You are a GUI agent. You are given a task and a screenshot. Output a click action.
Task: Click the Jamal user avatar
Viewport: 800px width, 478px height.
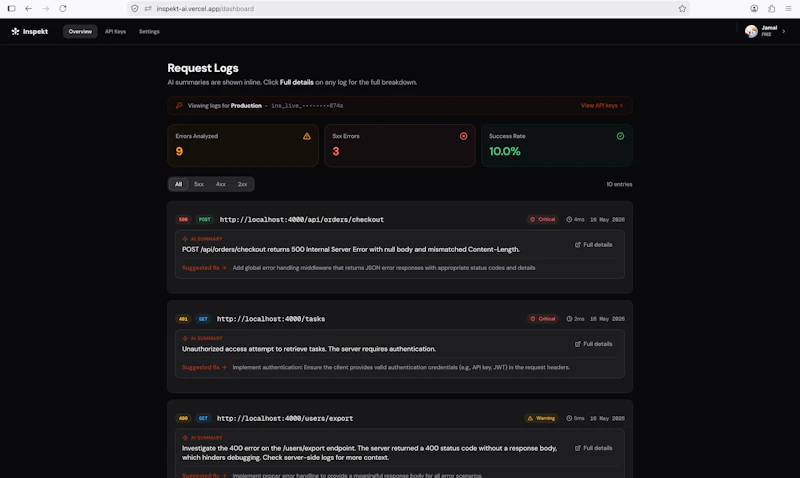[x=751, y=31]
